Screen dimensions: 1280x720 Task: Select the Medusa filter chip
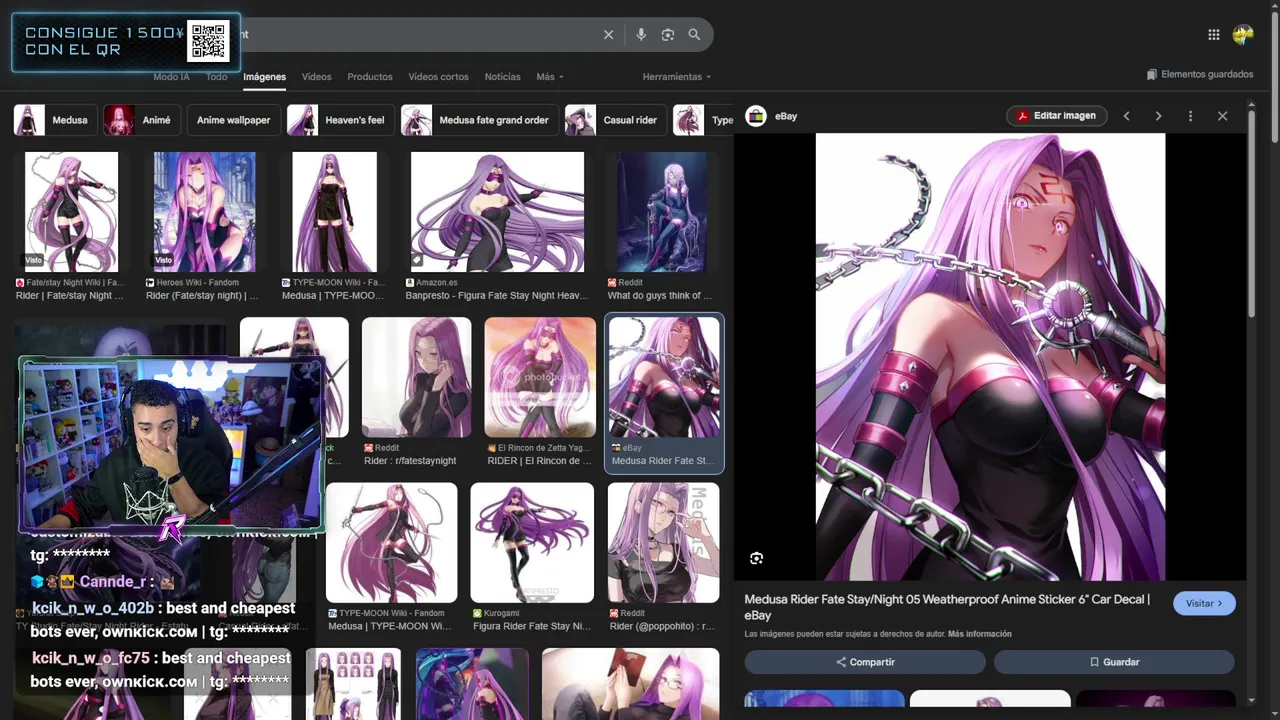tap(56, 120)
